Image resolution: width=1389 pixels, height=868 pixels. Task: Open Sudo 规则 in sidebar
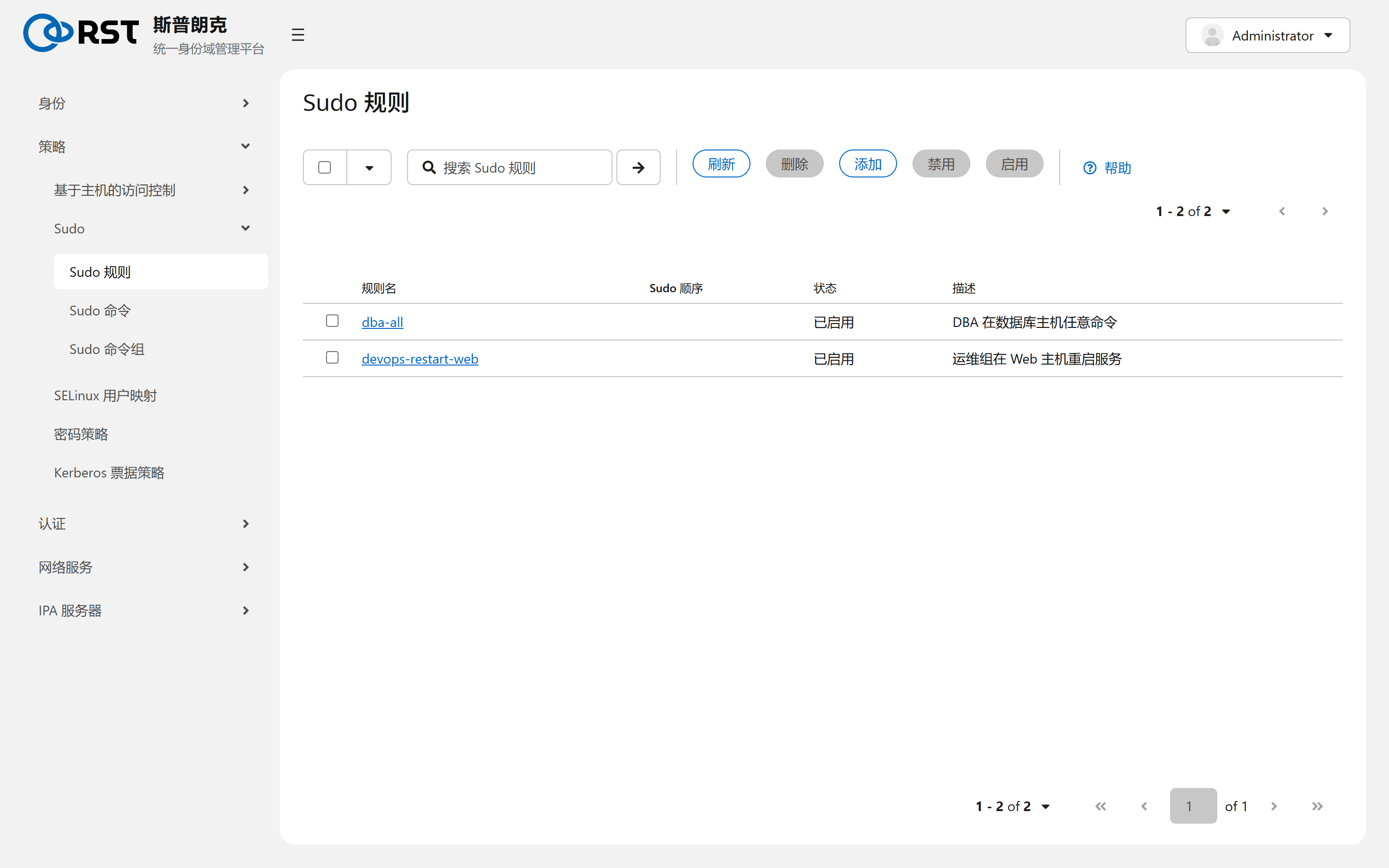click(x=161, y=271)
